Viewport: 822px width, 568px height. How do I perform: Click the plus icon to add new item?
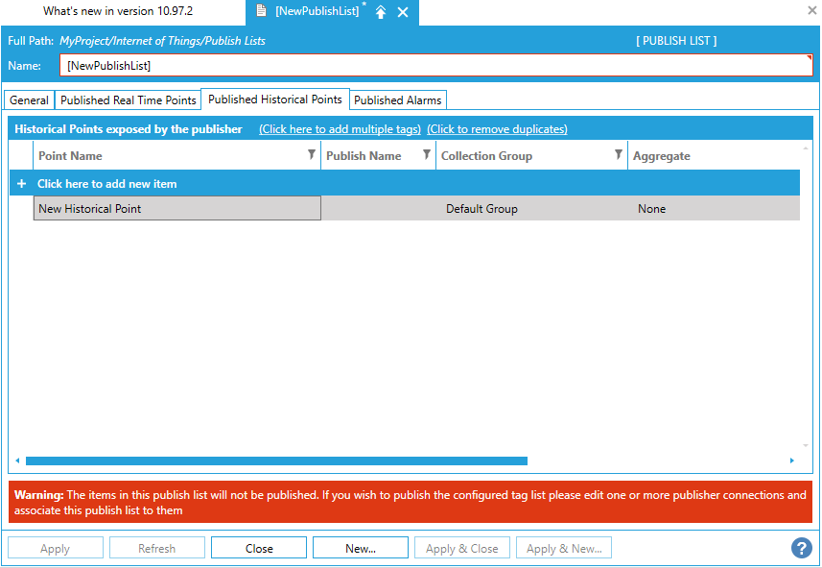coord(22,184)
